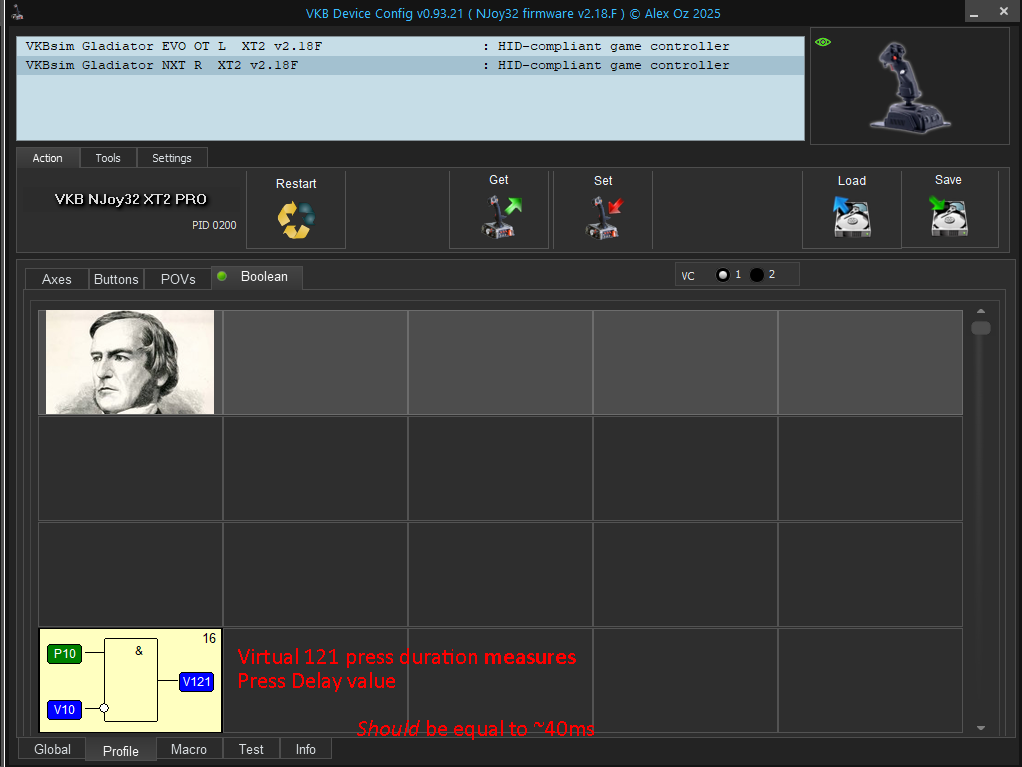Select VKBsim Gladiator EVO OT L device
The image size is (1022, 767).
pos(411,46)
